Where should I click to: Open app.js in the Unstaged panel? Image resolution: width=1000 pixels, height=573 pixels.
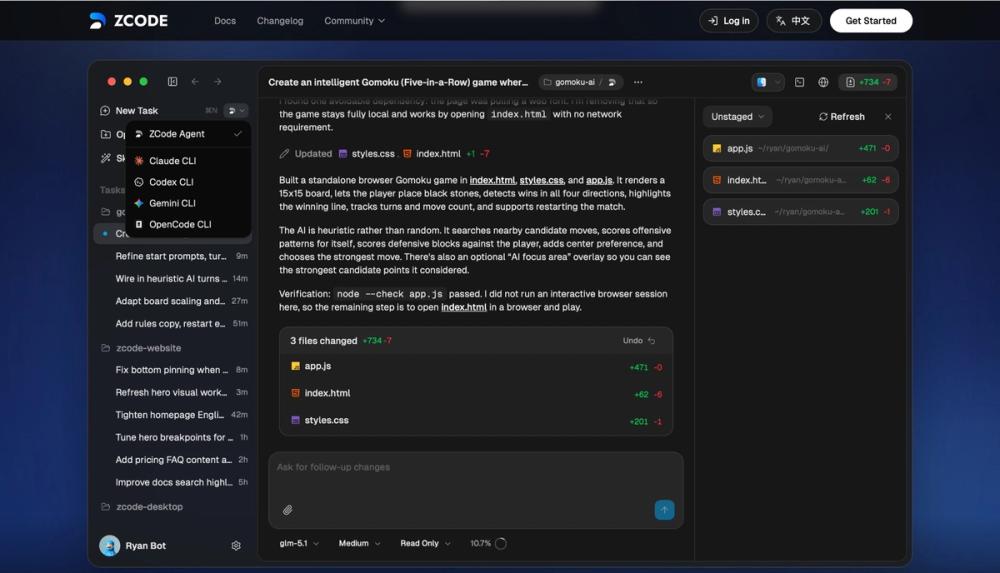(800, 148)
